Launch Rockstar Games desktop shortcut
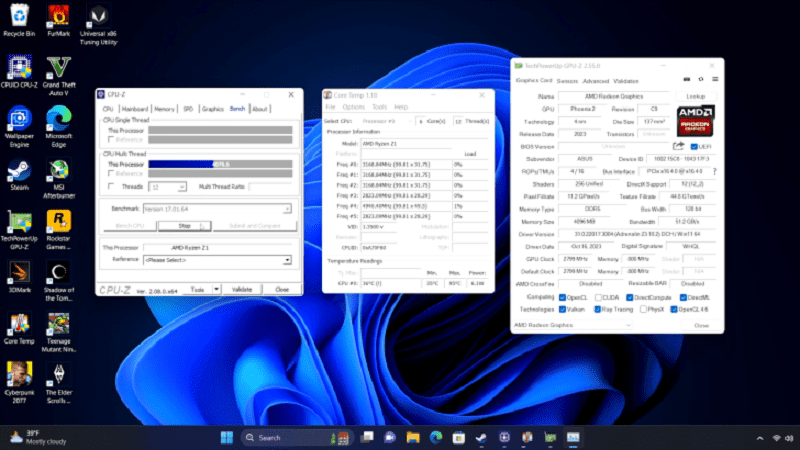Screen dimensions: 800x450 59,230
